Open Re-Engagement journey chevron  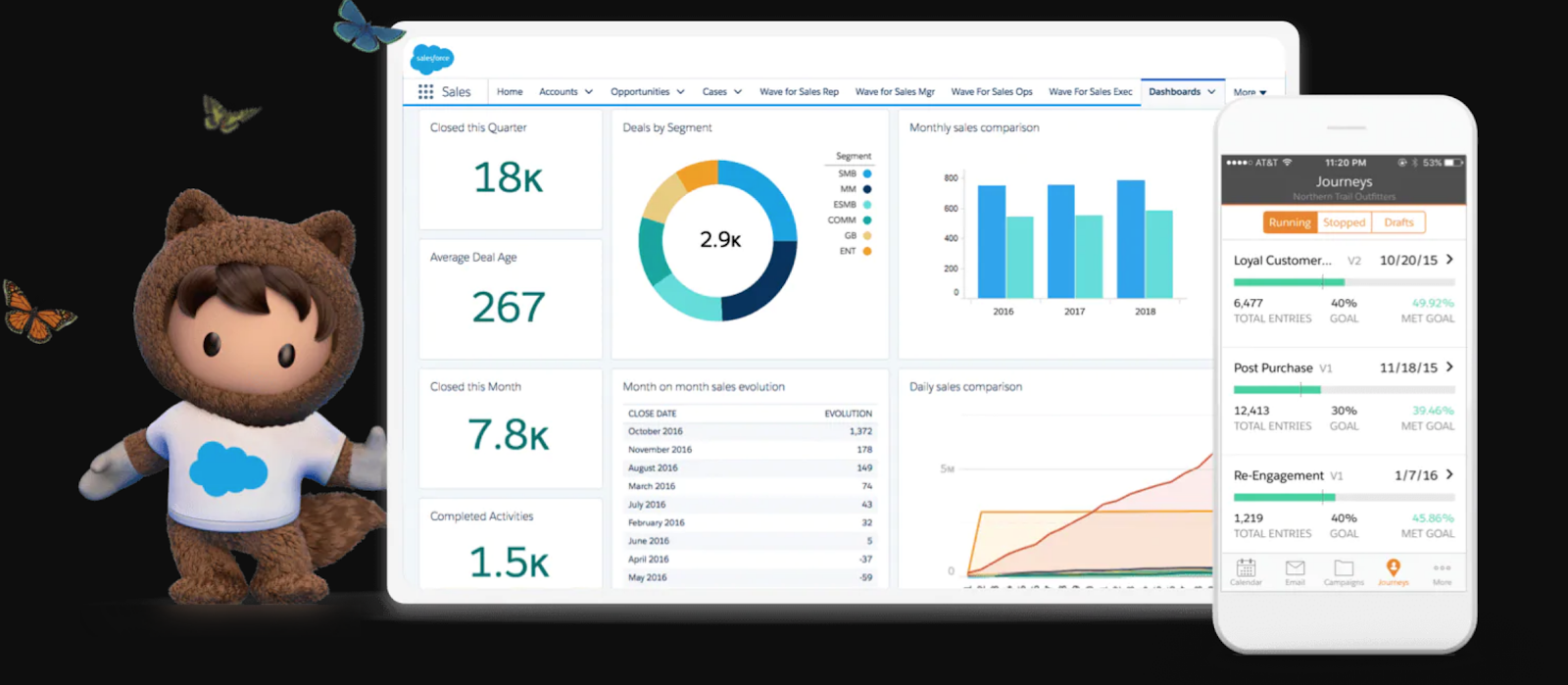tap(1449, 474)
